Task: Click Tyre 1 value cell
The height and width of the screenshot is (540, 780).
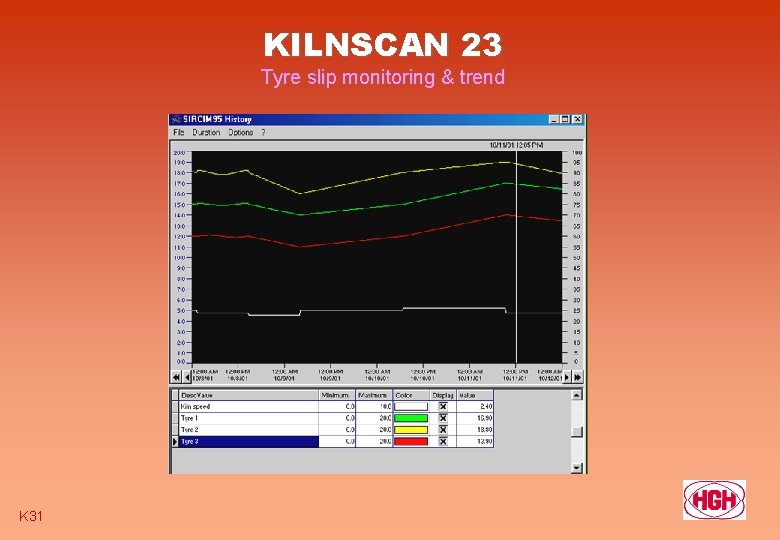Action: pos(475,418)
